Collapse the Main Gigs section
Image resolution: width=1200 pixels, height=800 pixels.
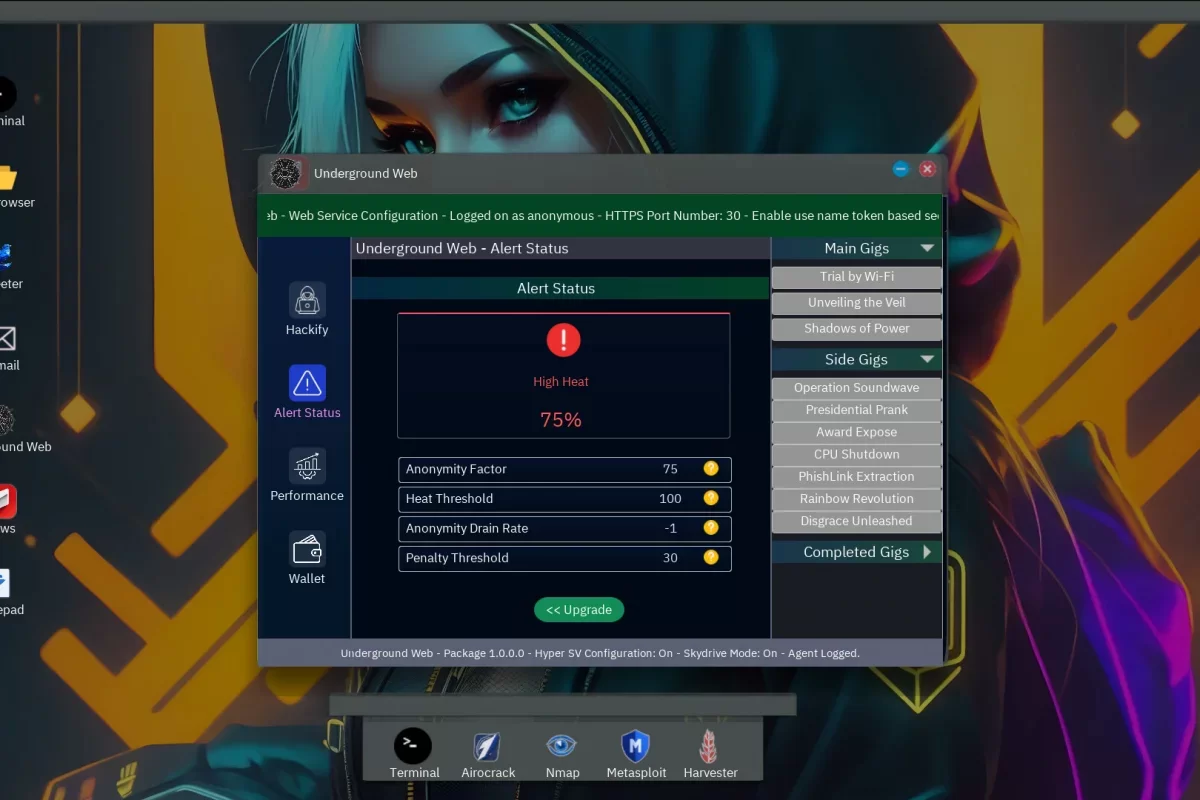click(927, 248)
